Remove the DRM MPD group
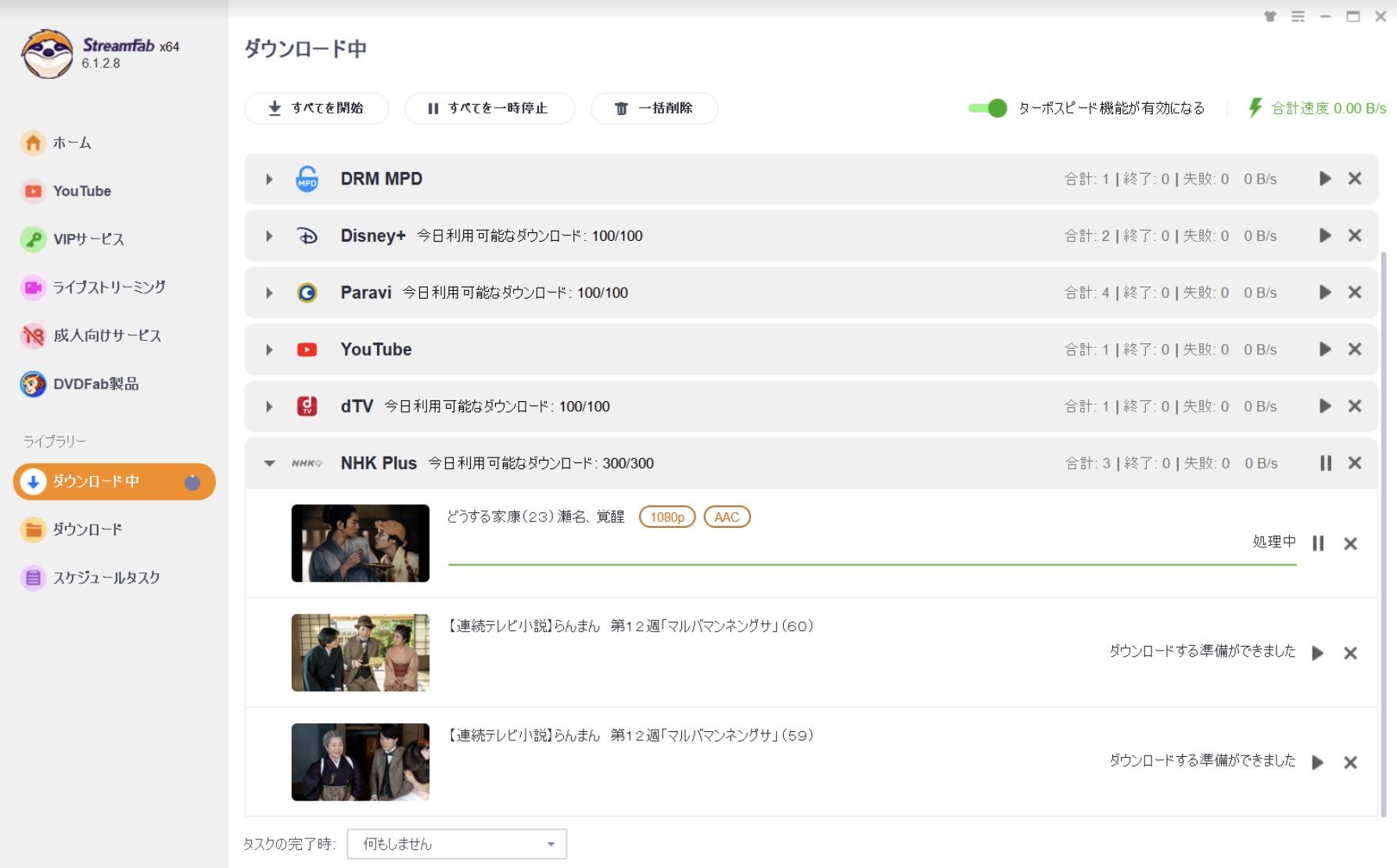 coord(1355,179)
